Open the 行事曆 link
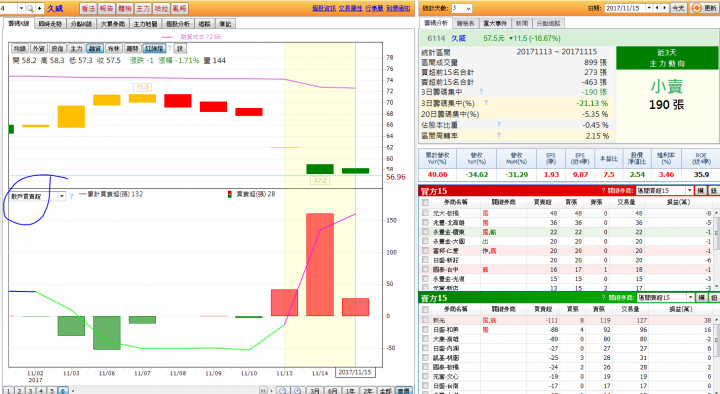This screenshot has height=394, width=720. coord(374,8)
